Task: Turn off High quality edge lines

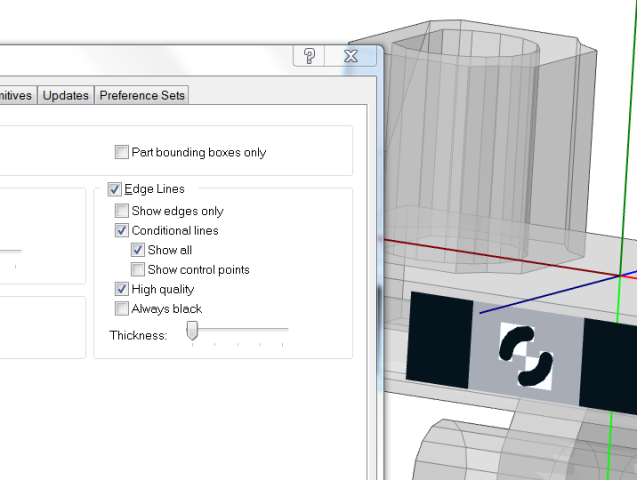Action: [122, 289]
